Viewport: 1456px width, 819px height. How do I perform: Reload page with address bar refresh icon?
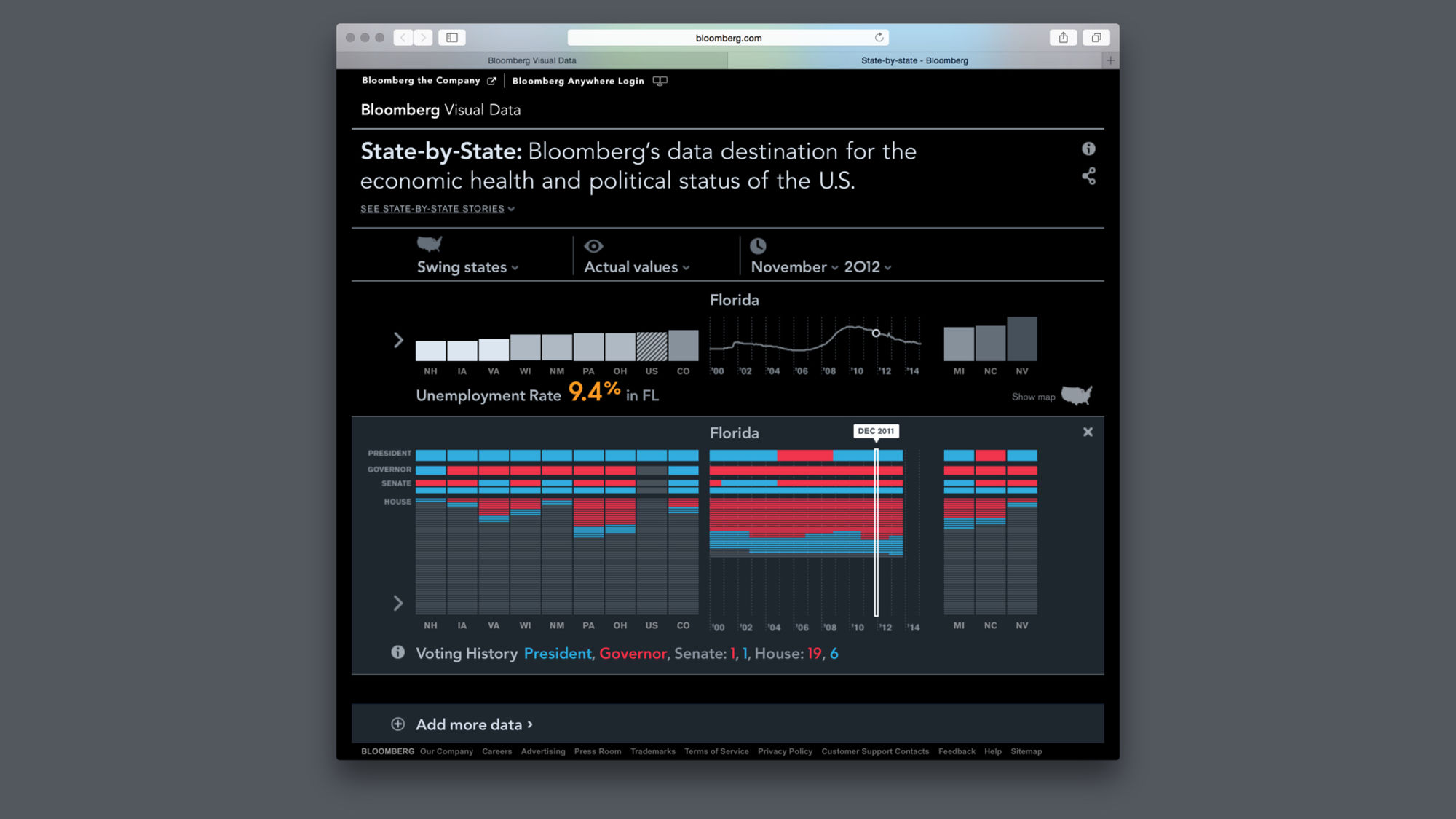(879, 38)
